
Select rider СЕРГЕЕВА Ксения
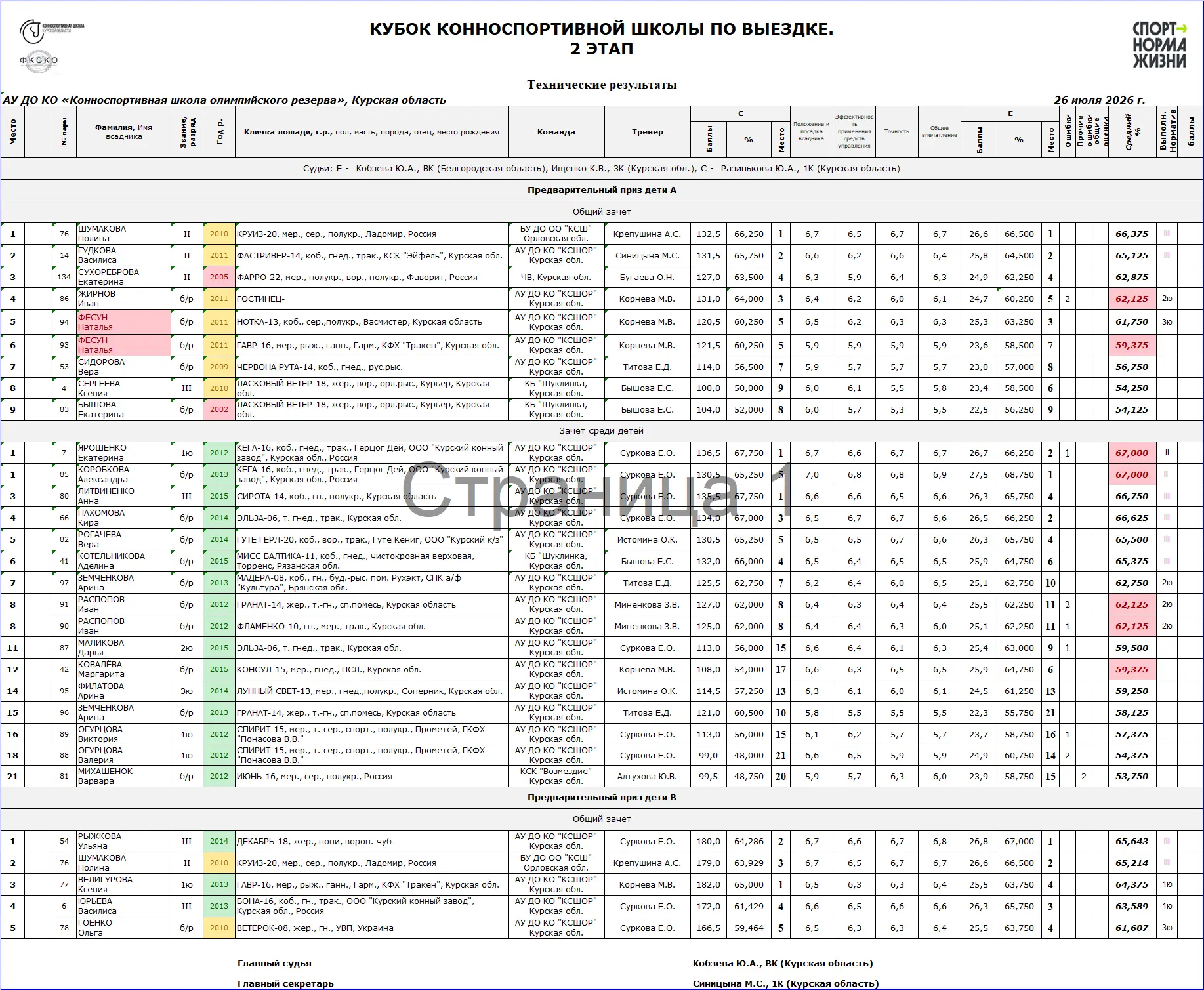tap(123, 388)
